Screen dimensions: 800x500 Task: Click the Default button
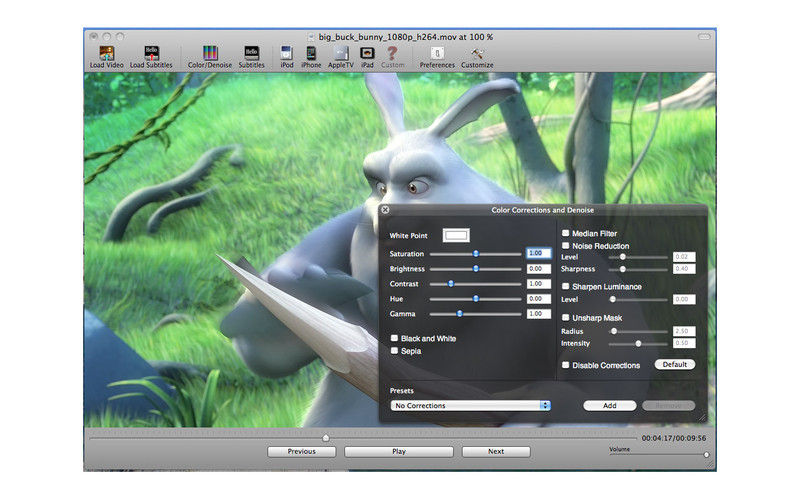[x=674, y=364]
